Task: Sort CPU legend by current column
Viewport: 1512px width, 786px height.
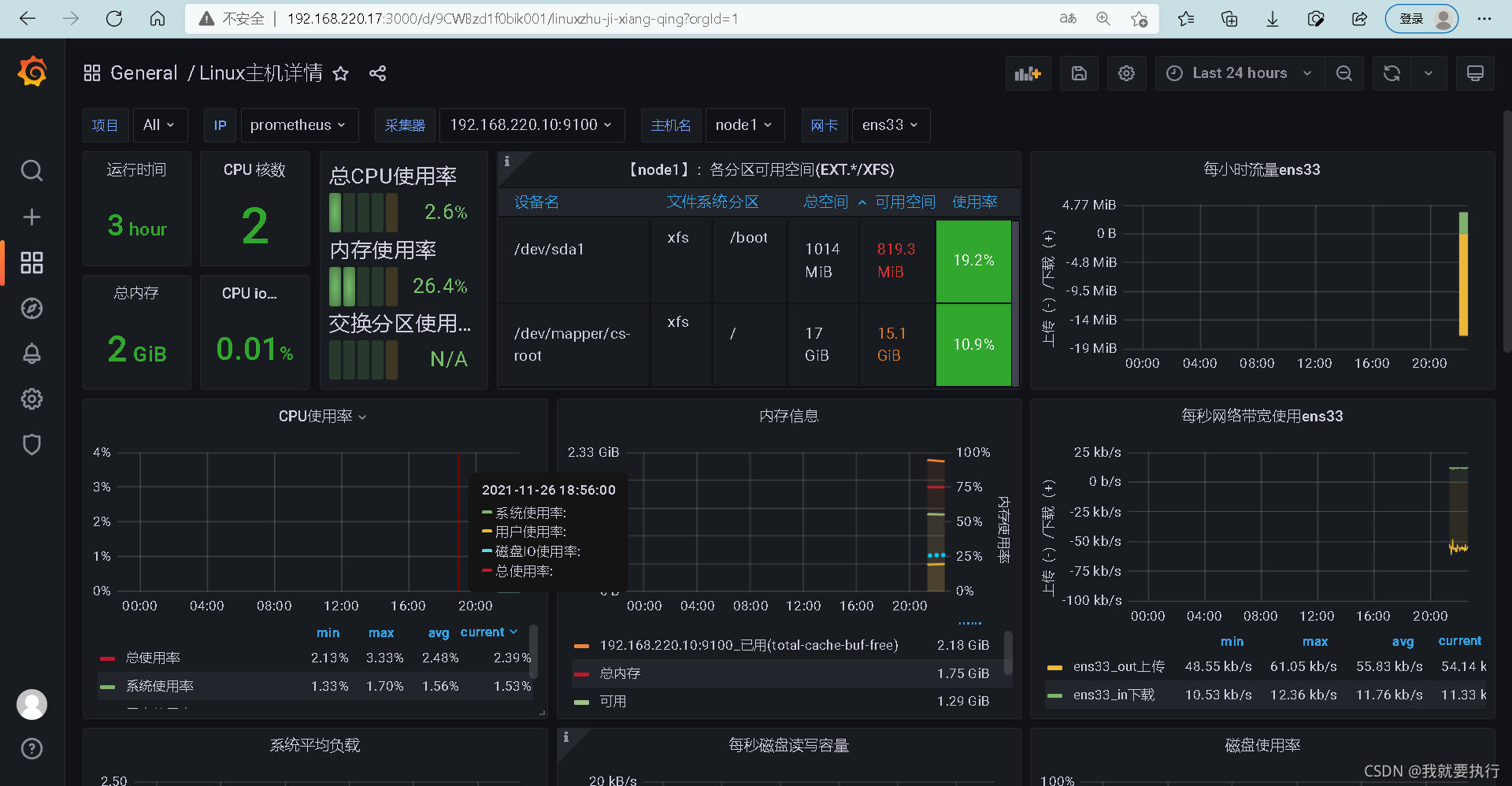Action: pos(488,632)
